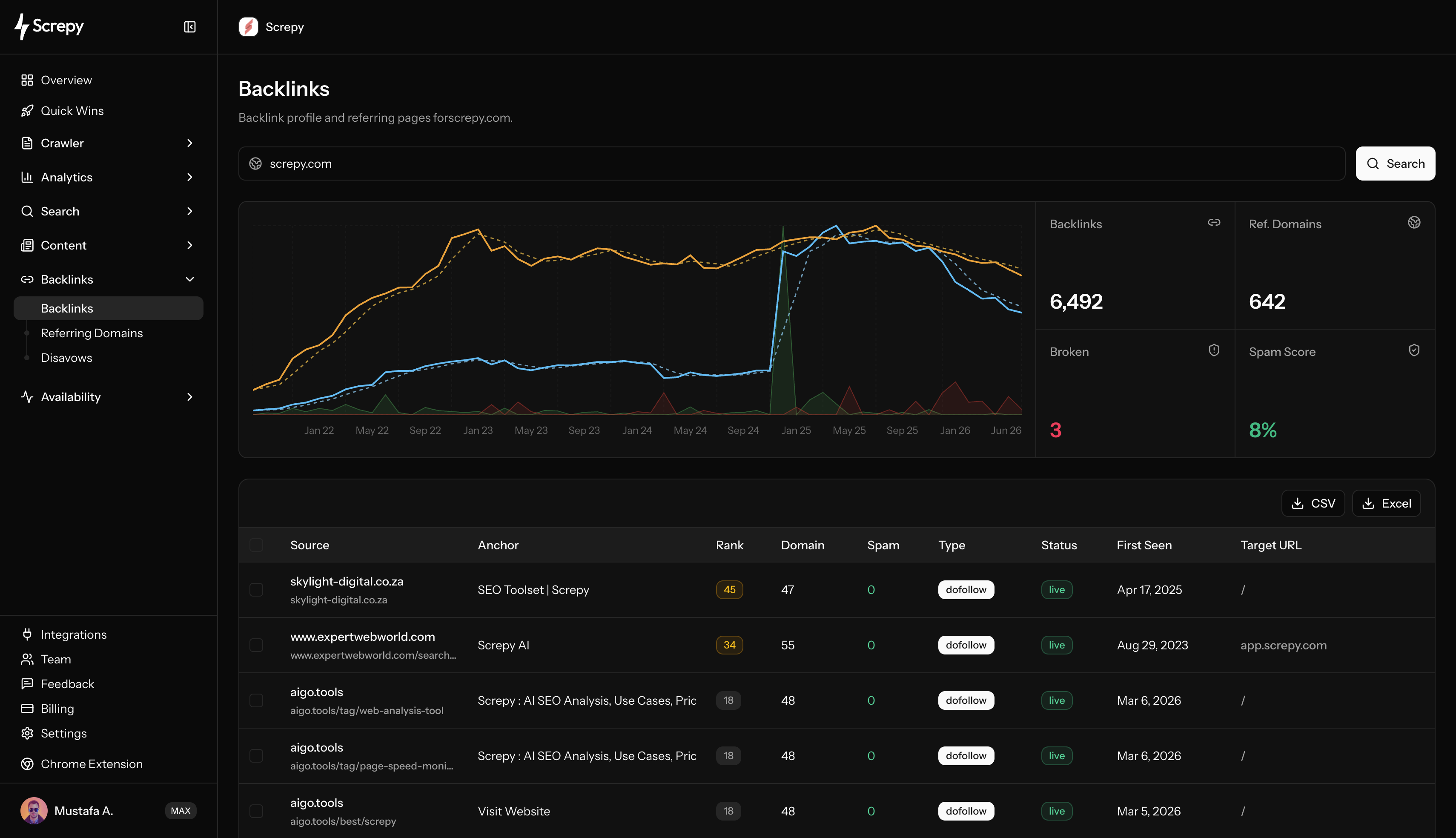Click dofollow badge in skylight-digital row
Image resolution: width=1456 pixels, height=838 pixels.
click(966, 589)
